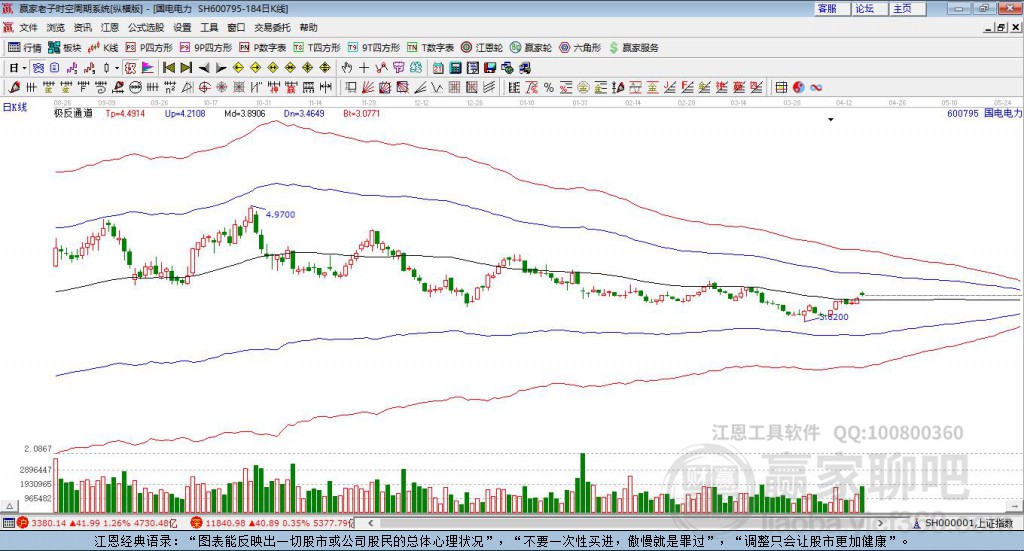Click the yin-yang circle icon

(x=799, y=88)
